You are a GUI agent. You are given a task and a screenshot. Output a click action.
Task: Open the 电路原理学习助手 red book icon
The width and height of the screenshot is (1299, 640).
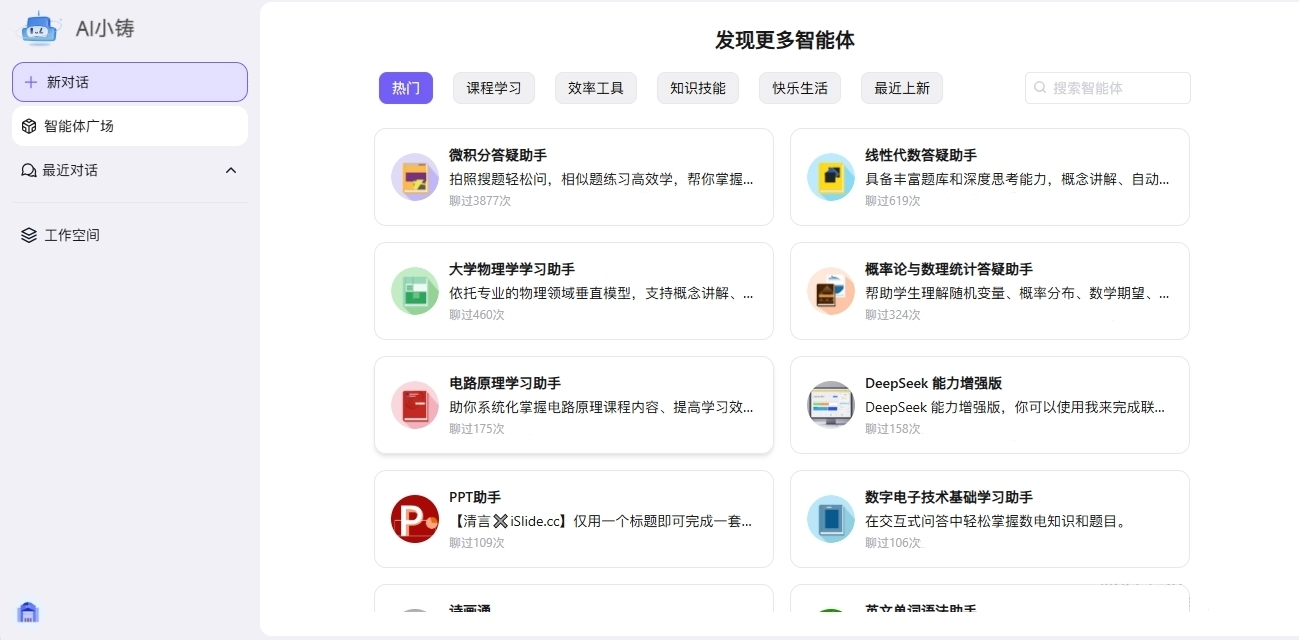click(x=415, y=405)
